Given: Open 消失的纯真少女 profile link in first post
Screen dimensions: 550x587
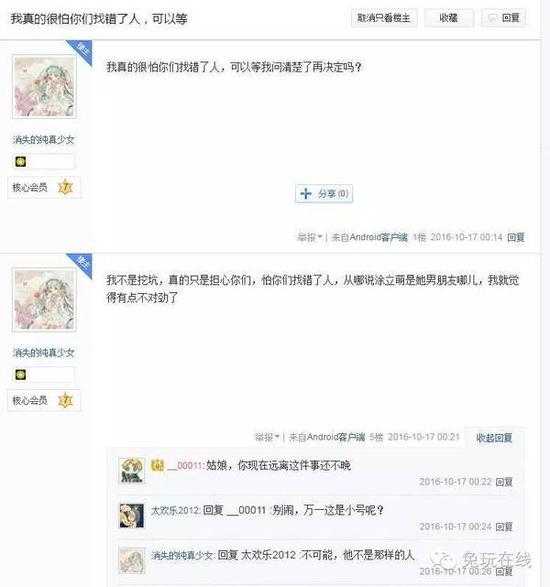Looking at the screenshot, I should (44, 140).
